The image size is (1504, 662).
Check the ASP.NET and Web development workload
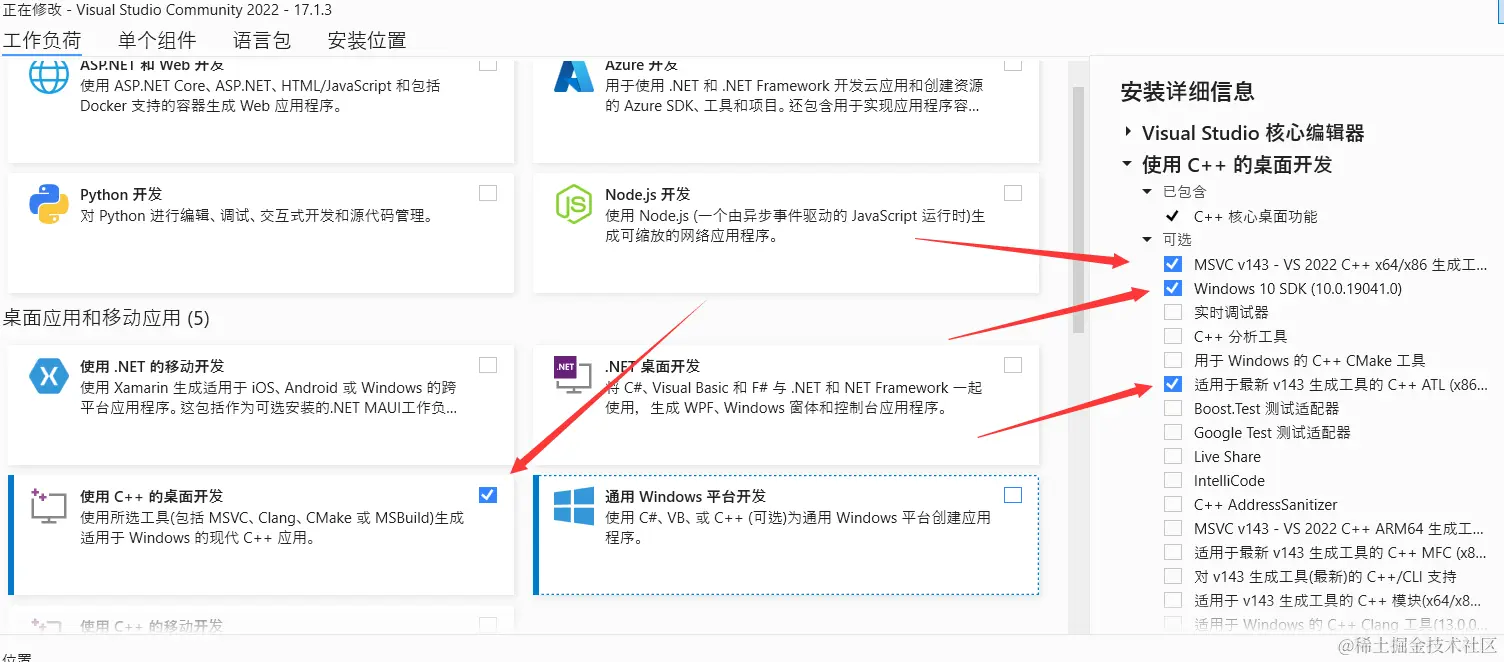488,63
